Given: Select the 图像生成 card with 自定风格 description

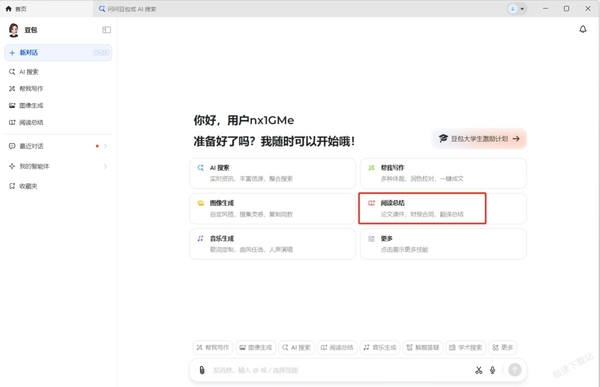Looking at the screenshot, I should point(272,209).
